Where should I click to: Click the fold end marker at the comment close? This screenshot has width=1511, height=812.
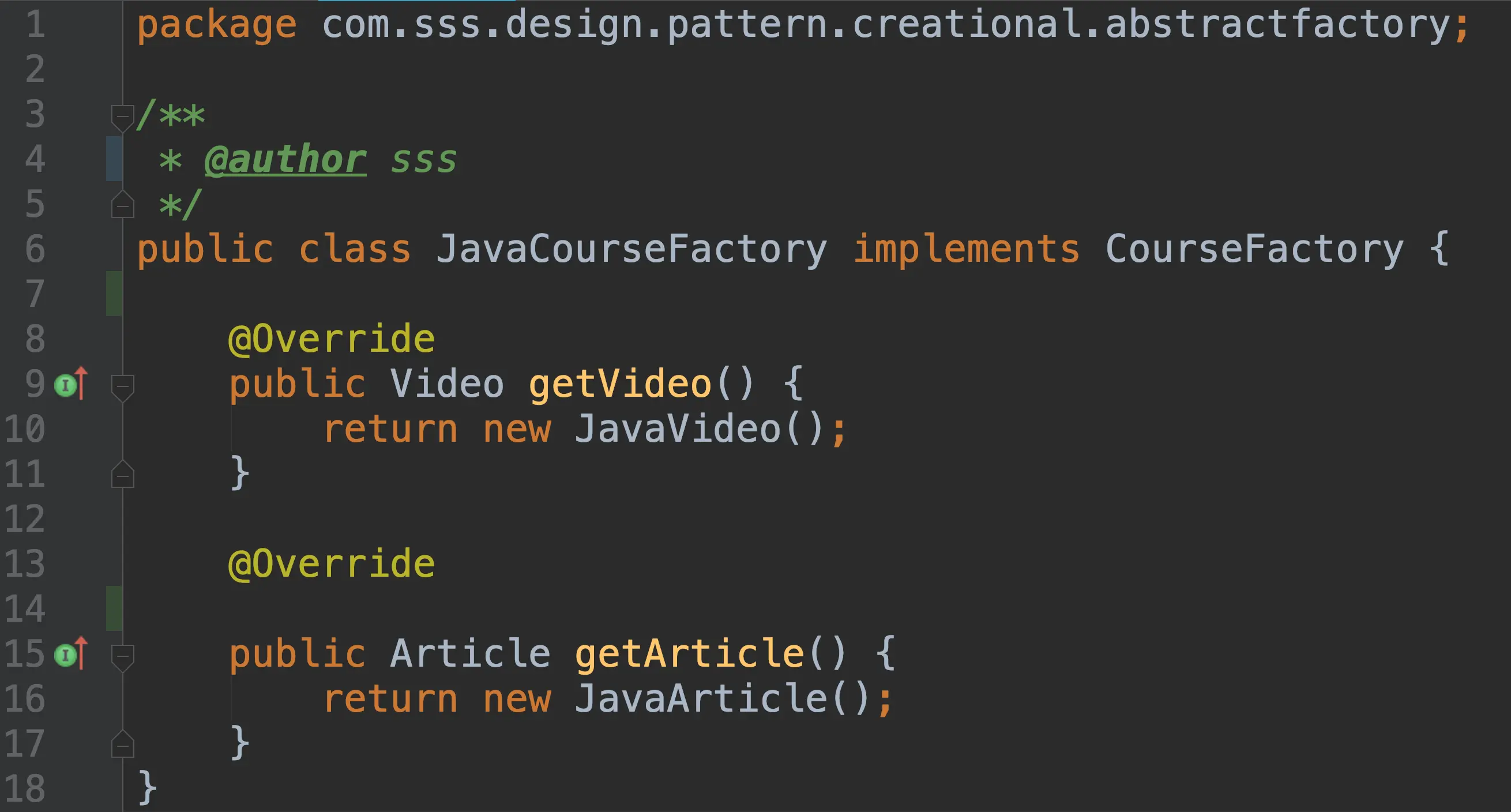(x=123, y=204)
